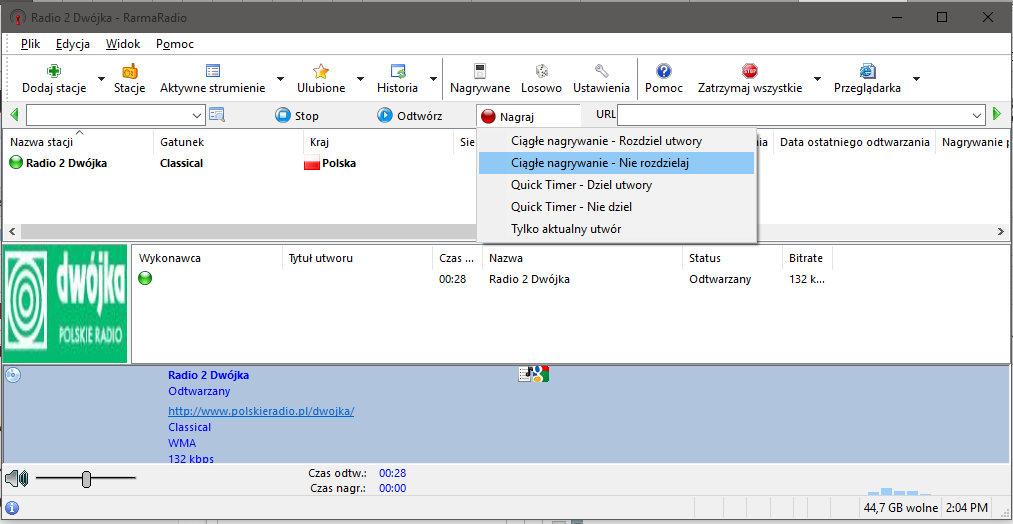Click the station list scroll left arrow
The height and width of the screenshot is (524, 1013).
[11, 231]
